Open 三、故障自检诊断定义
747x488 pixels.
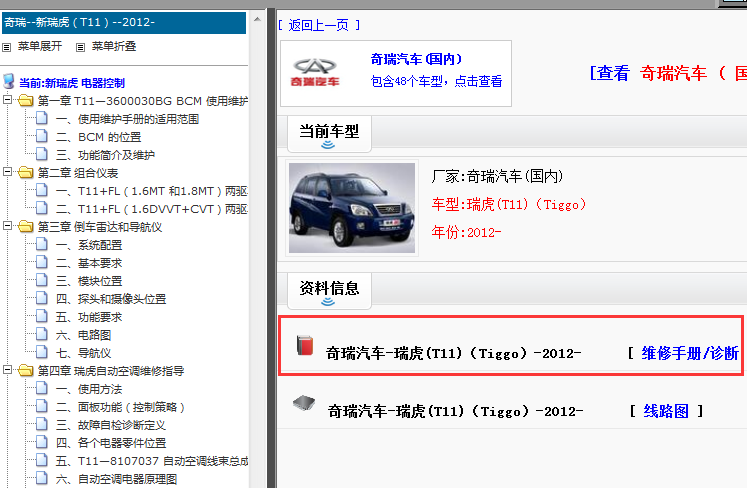coord(111,425)
